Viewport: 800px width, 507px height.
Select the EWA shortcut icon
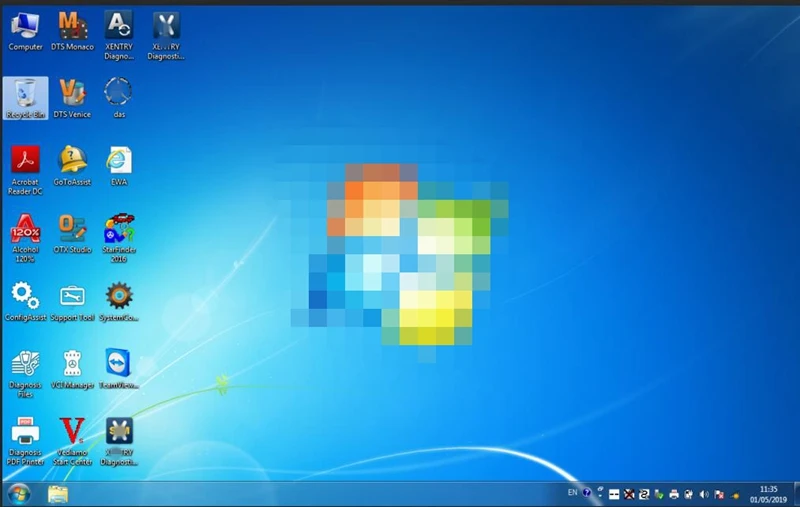119,166
